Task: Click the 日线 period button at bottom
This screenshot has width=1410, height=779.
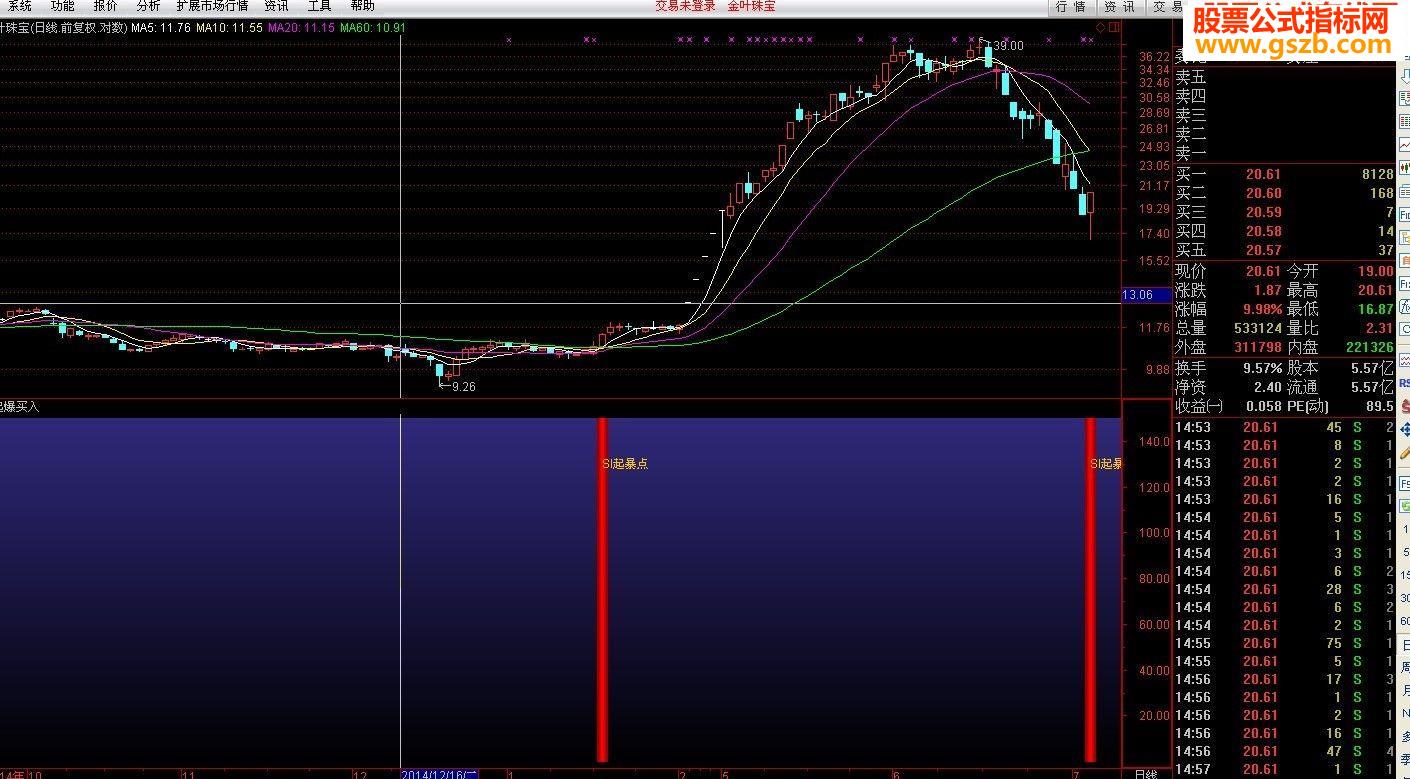Action: (x=1146, y=774)
